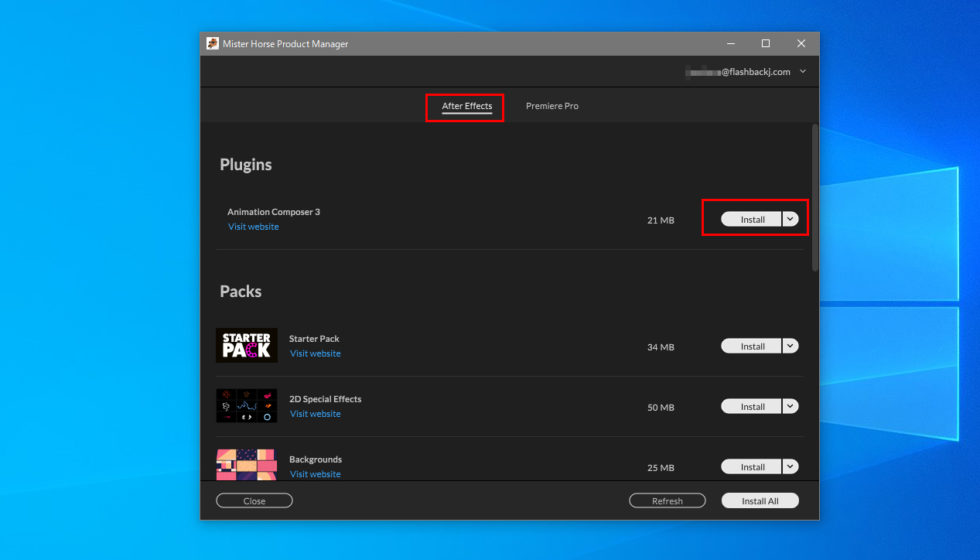
Task: Expand the account email dropdown
Action: click(802, 72)
